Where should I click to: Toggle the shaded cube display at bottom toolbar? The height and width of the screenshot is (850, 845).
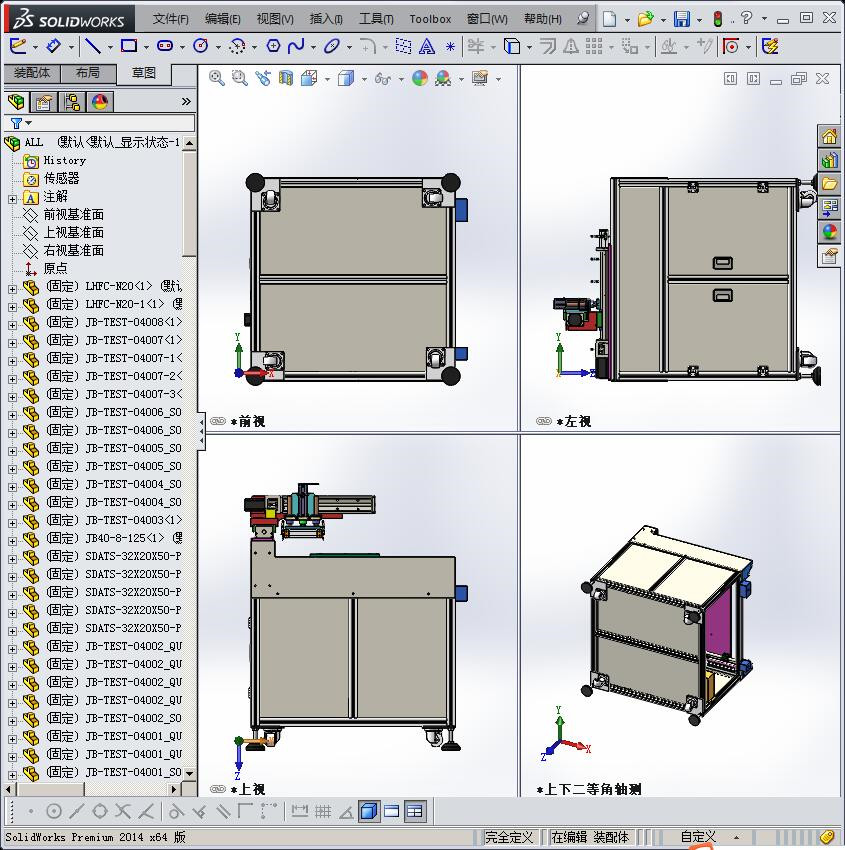pos(369,811)
